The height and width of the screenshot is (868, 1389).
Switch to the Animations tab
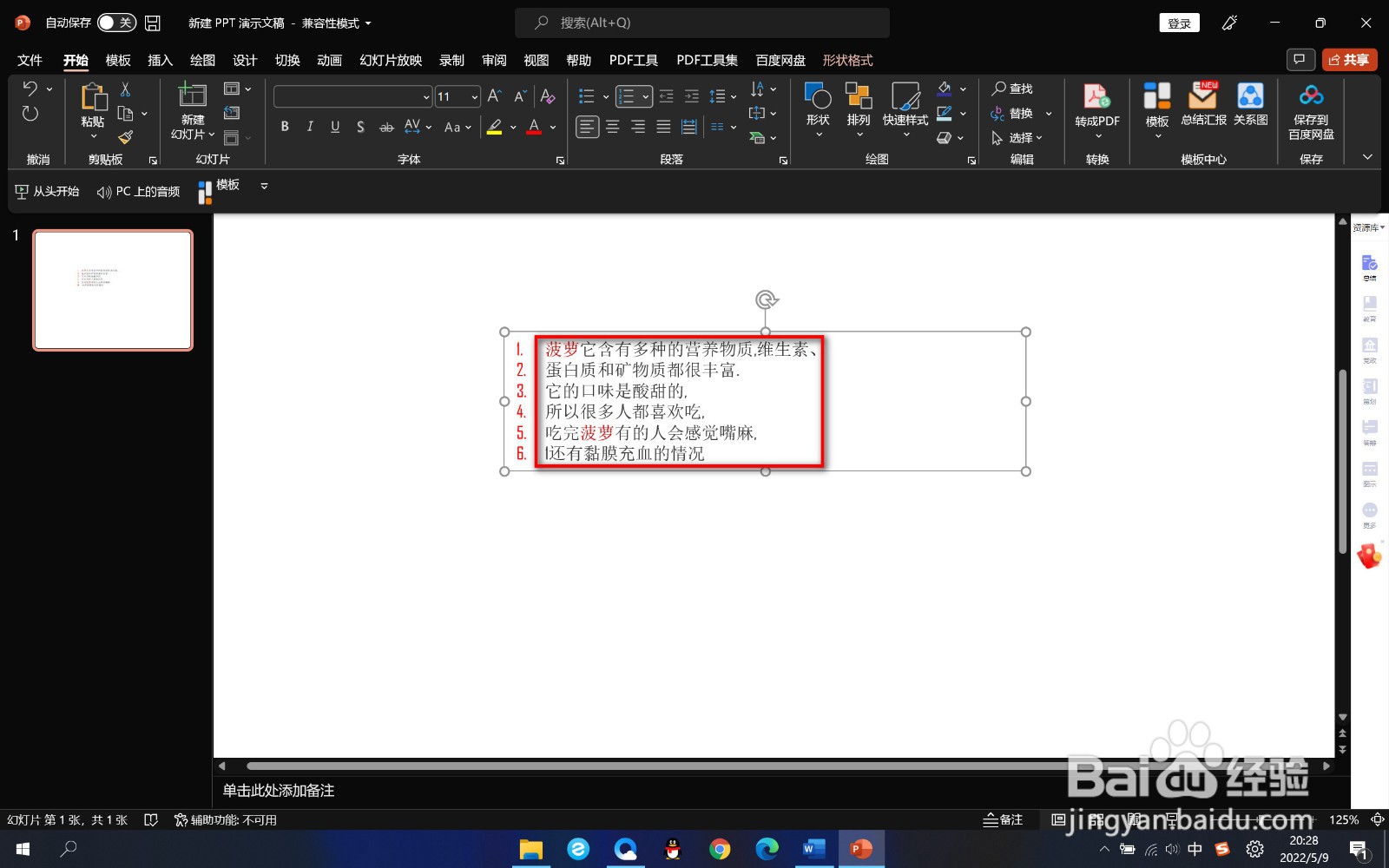[x=329, y=60]
